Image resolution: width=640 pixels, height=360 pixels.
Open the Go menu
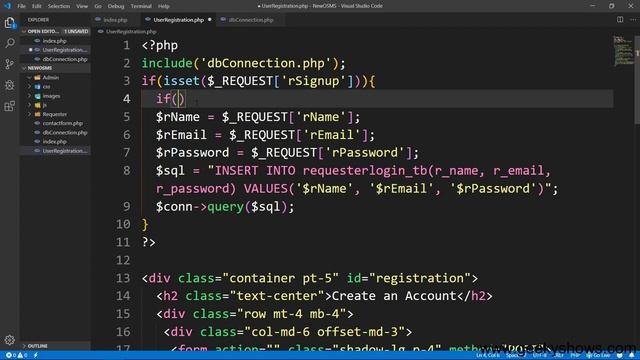click(x=98, y=6)
